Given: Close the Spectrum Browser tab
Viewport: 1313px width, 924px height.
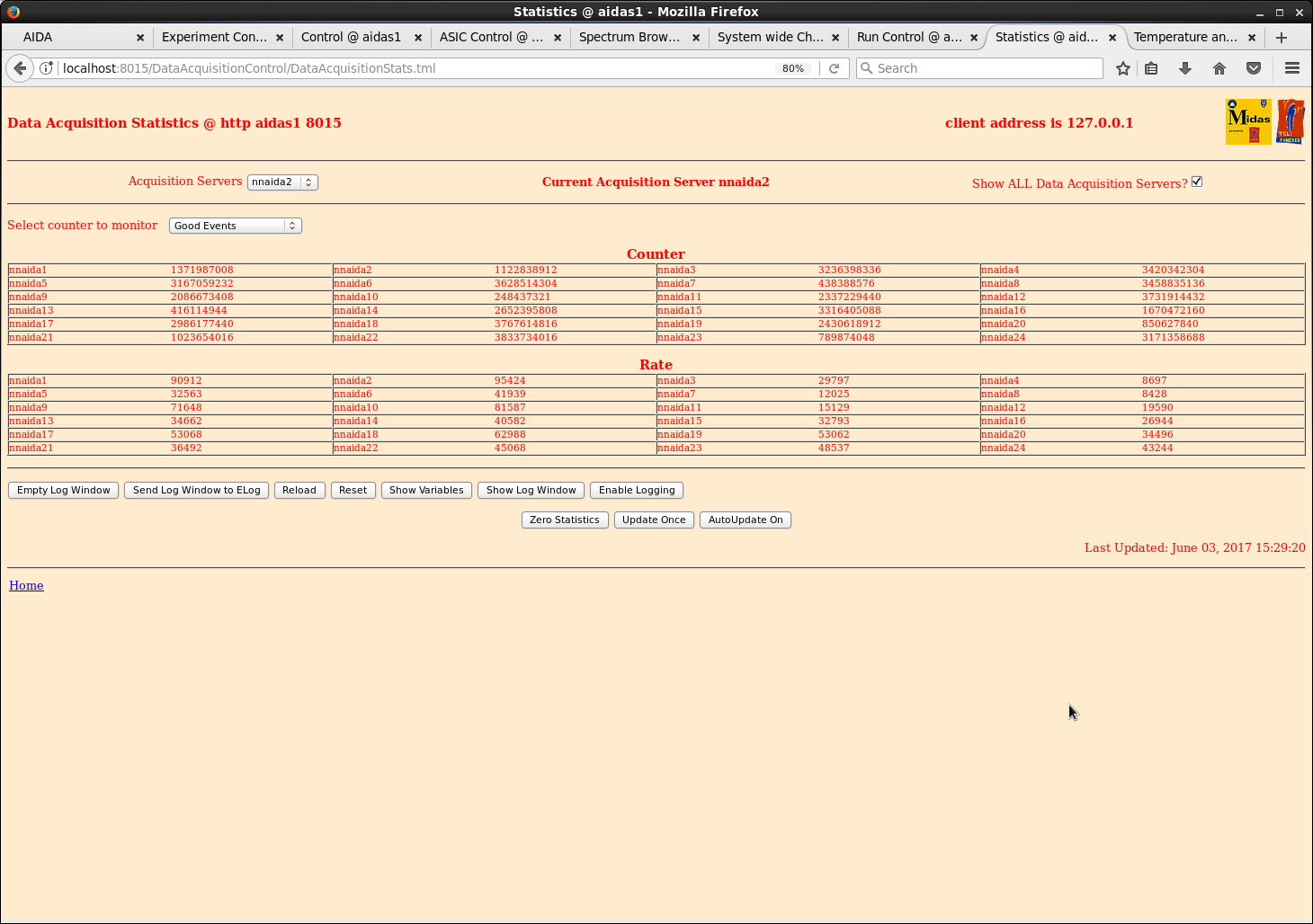Looking at the screenshot, I should click(x=696, y=38).
